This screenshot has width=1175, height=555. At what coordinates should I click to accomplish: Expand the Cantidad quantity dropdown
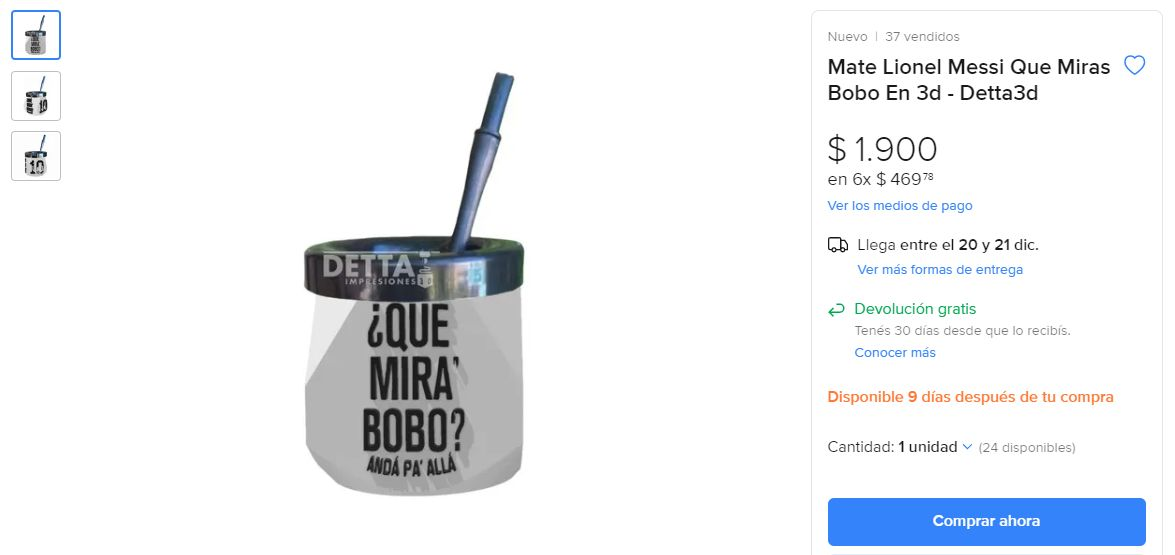(x=927, y=447)
